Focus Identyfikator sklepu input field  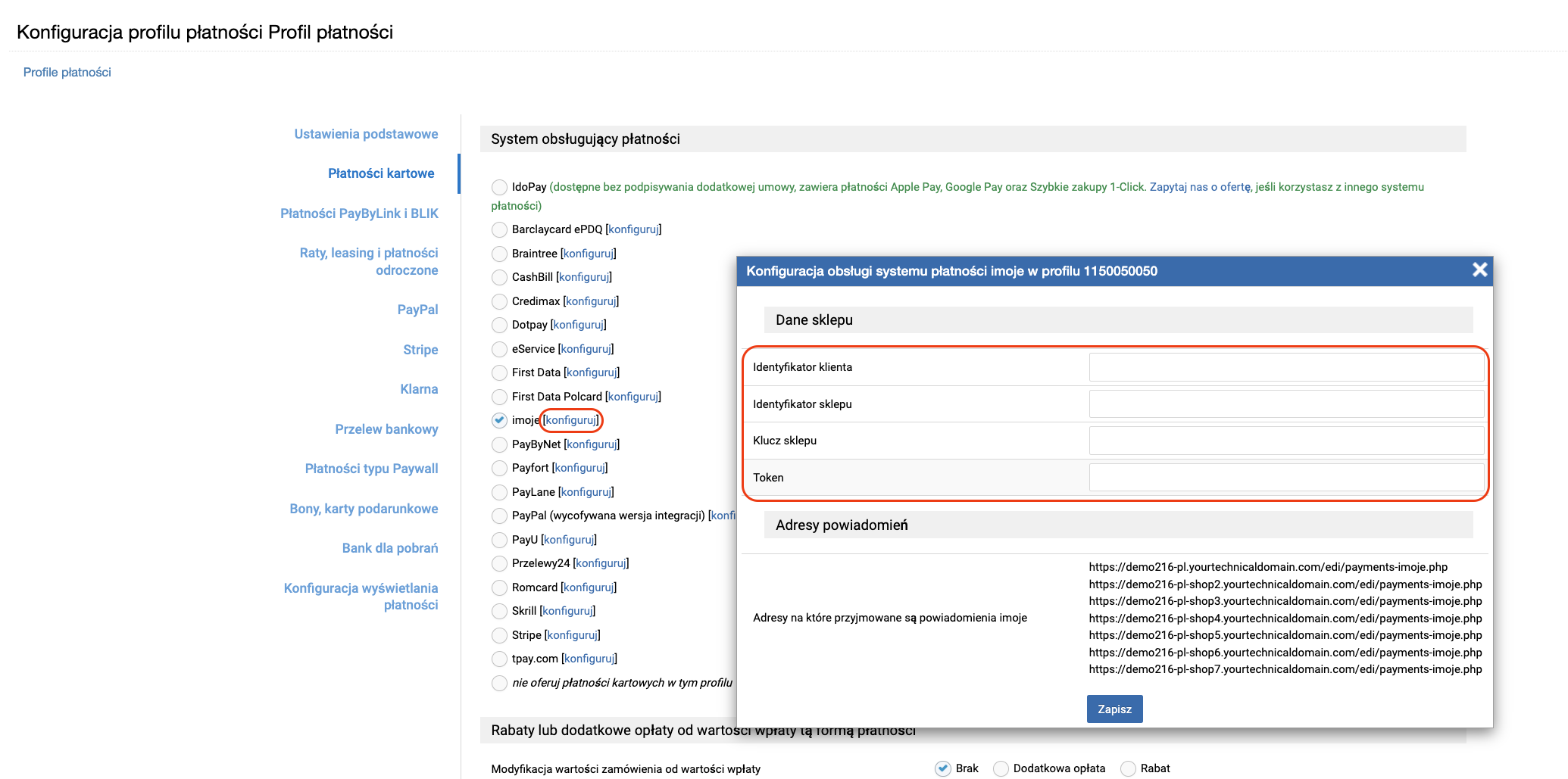click(x=1286, y=404)
